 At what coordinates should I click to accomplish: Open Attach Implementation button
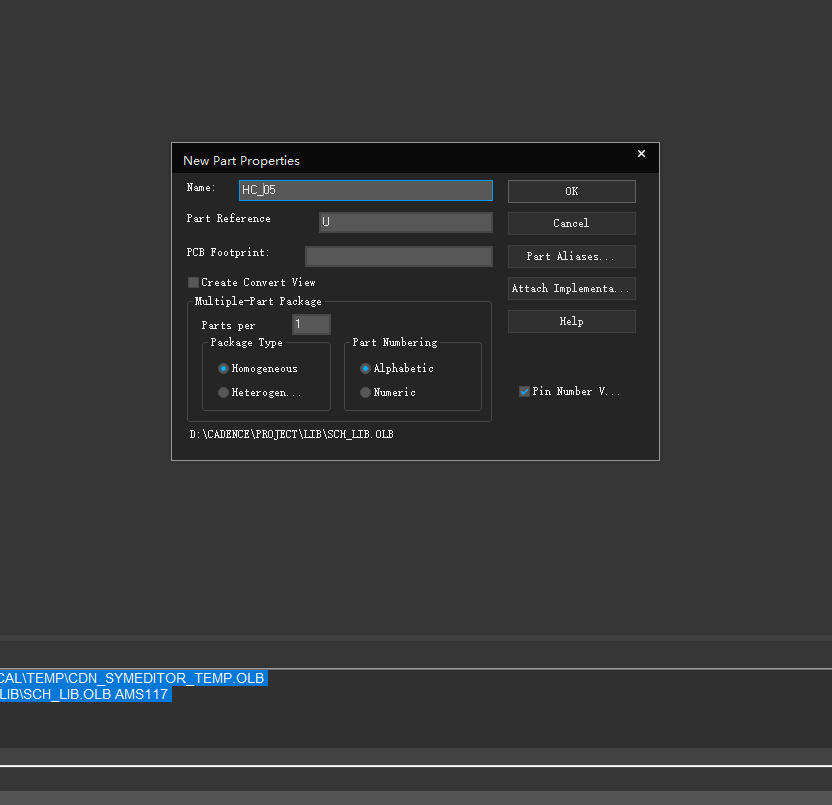571,289
